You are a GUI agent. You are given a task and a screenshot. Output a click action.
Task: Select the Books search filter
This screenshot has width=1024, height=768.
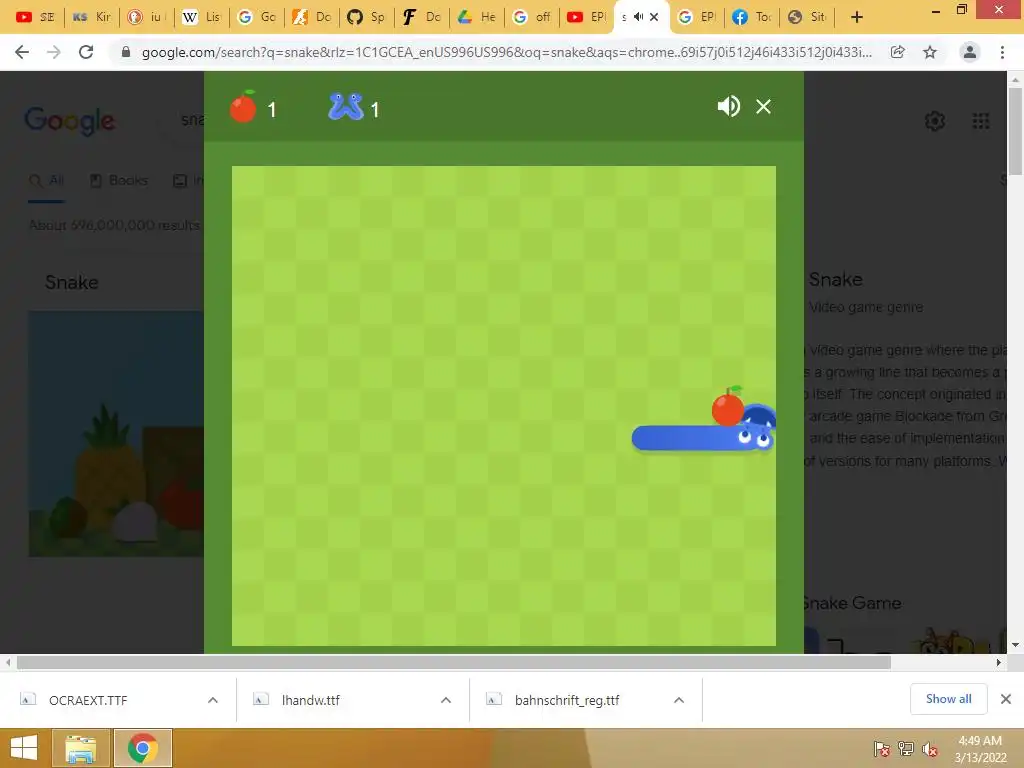[119, 180]
